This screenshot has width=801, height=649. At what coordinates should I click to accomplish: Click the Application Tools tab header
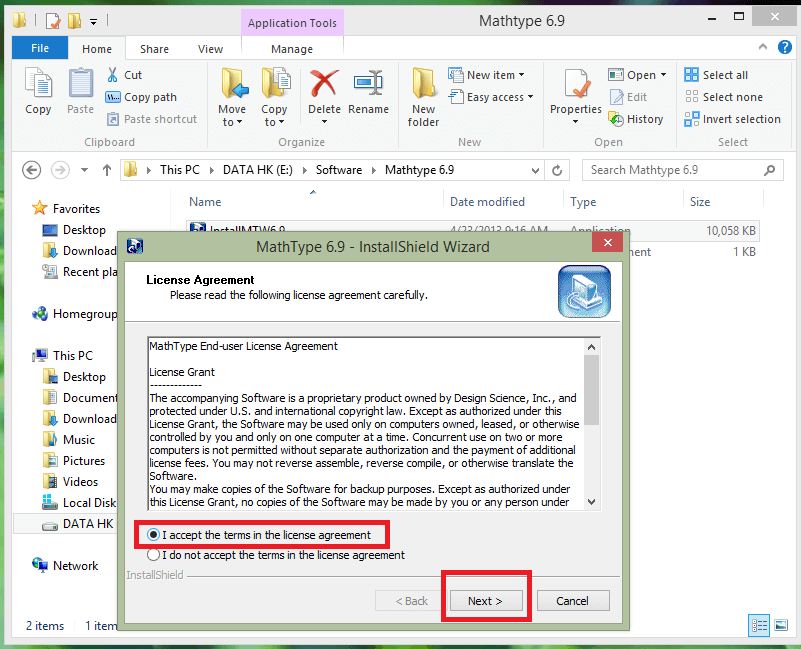[x=292, y=23]
